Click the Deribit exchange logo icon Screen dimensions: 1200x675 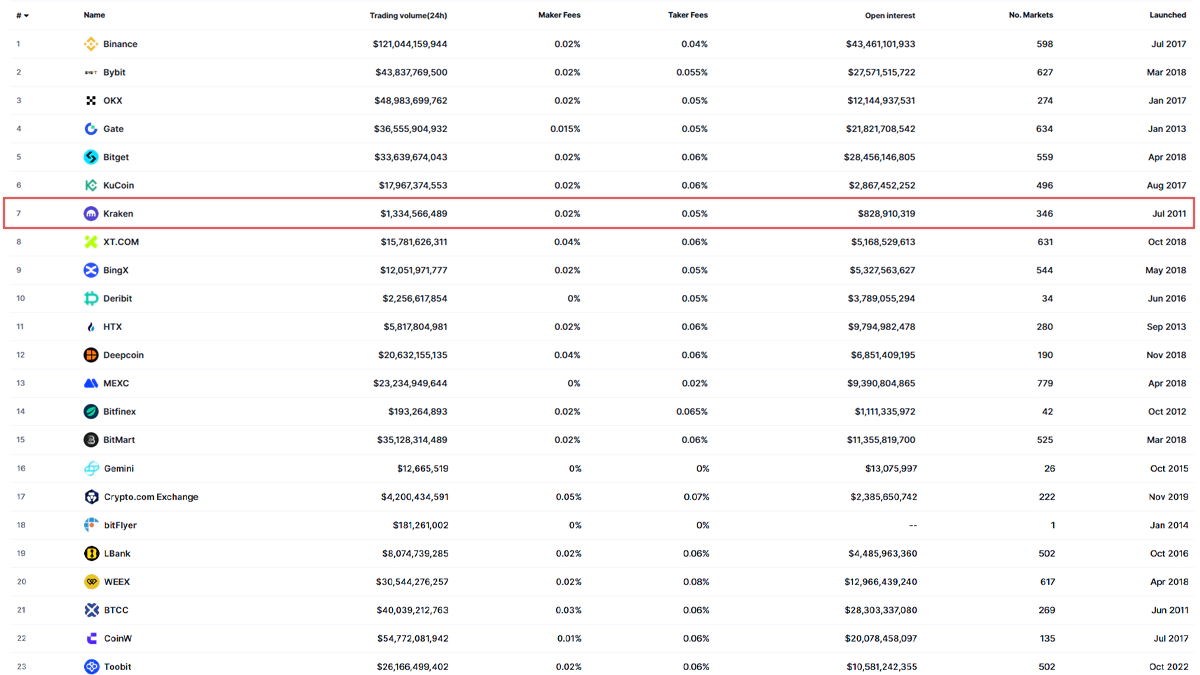(x=91, y=299)
